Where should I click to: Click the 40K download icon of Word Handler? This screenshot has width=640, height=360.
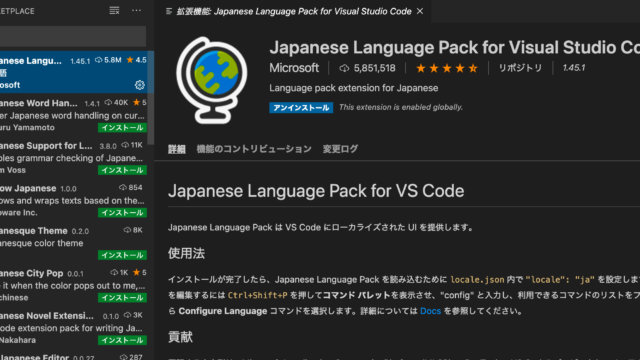pos(108,102)
